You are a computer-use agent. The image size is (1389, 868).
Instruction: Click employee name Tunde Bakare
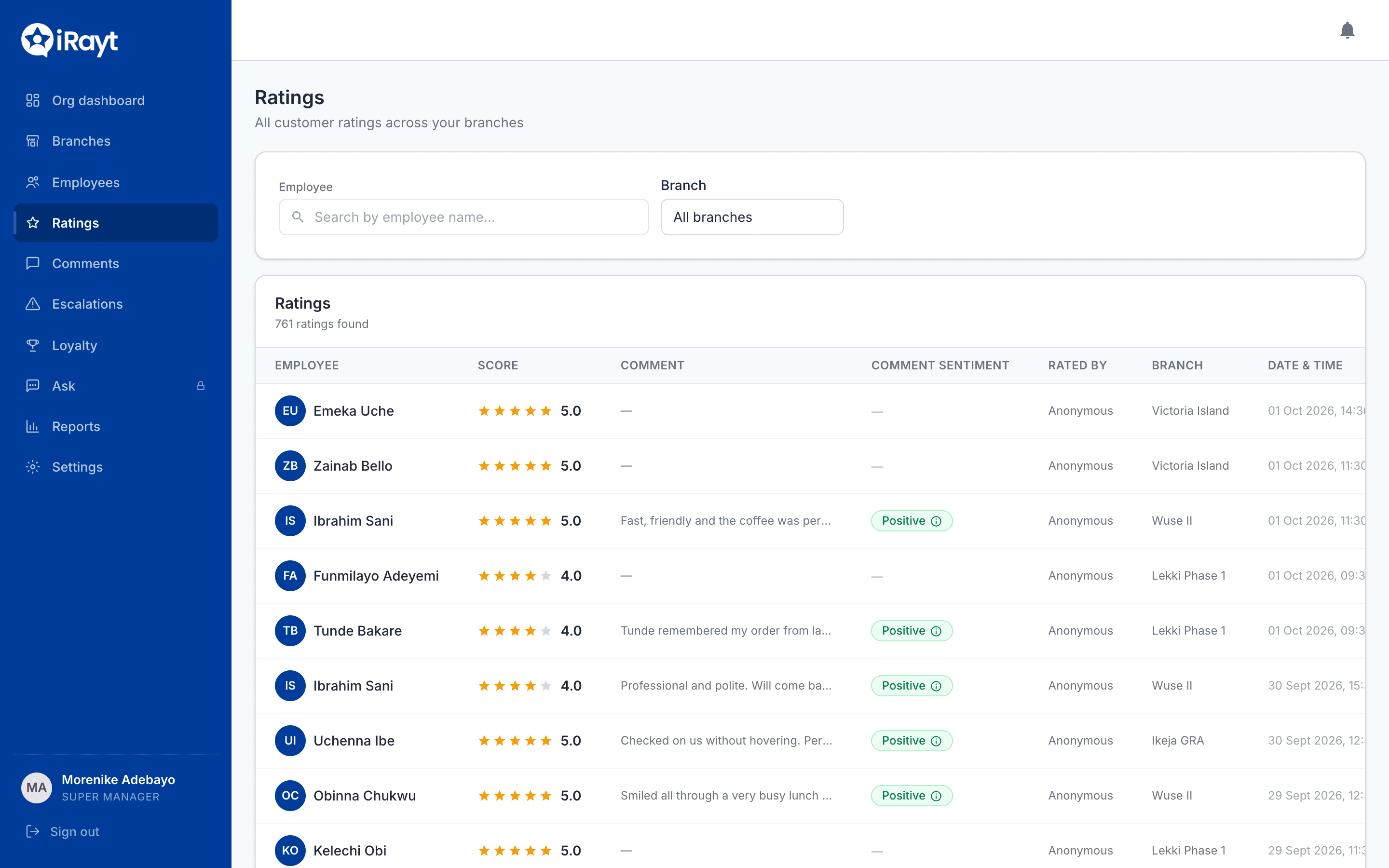tap(357, 631)
